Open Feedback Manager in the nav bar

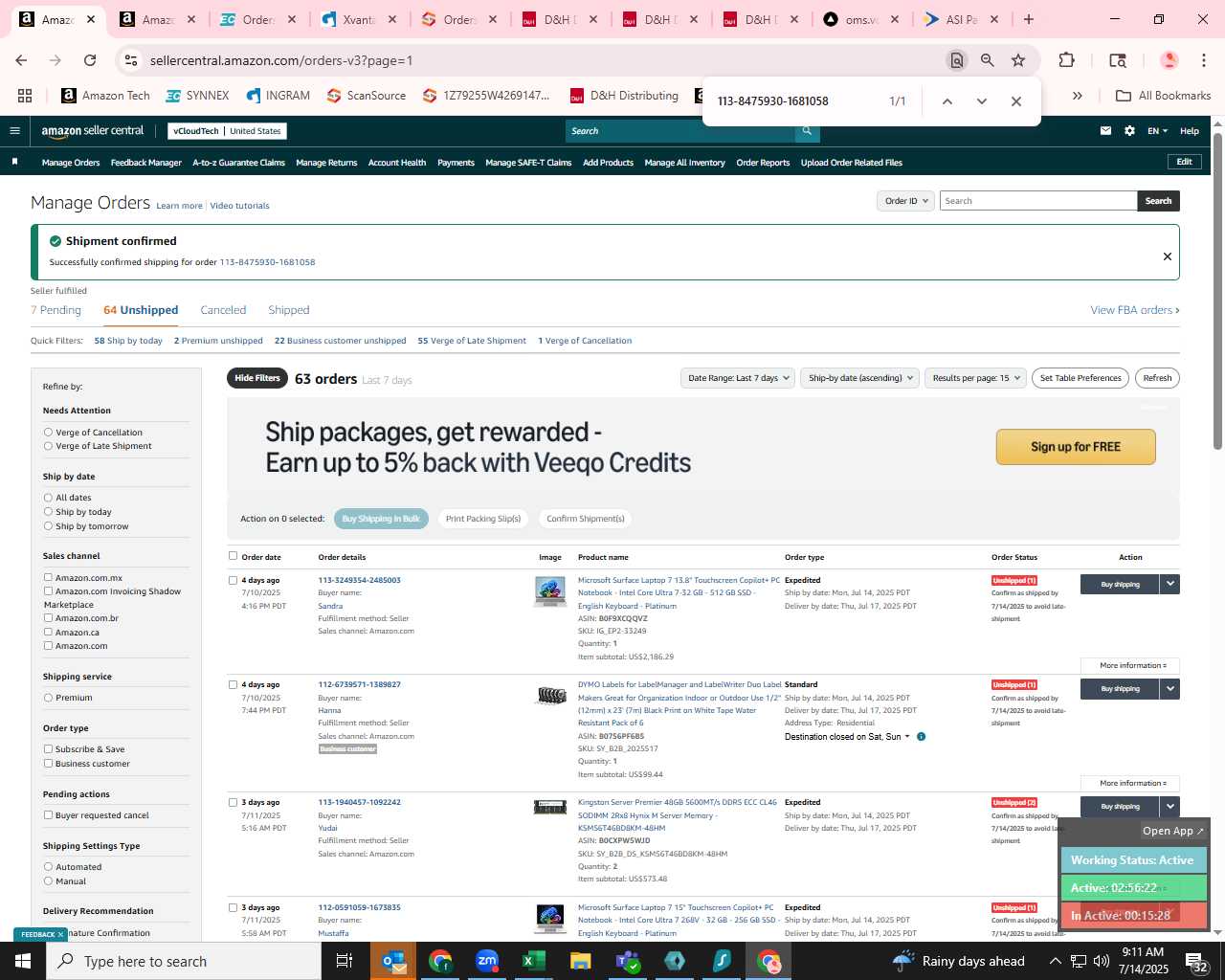(146, 163)
